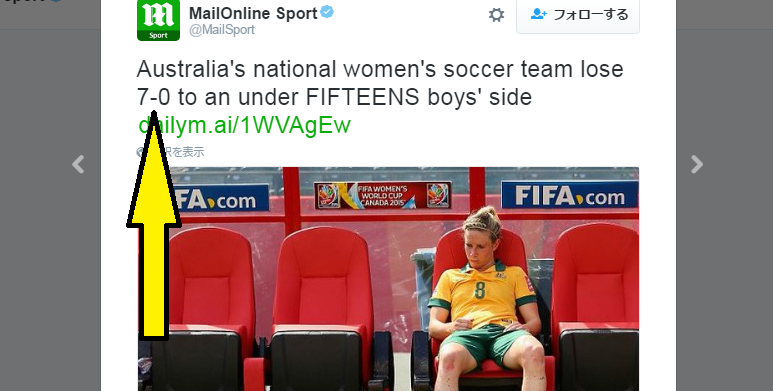
Task: Click the add-person icon in the follow button
Action: click(538, 14)
